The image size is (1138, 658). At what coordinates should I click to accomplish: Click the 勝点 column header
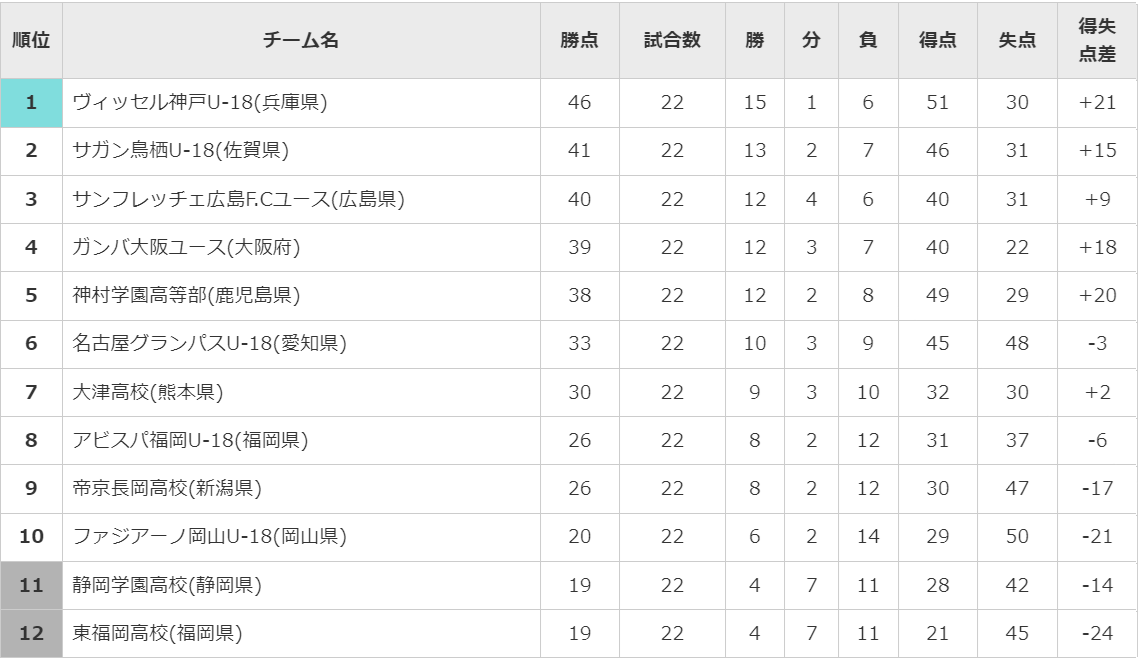click(579, 40)
